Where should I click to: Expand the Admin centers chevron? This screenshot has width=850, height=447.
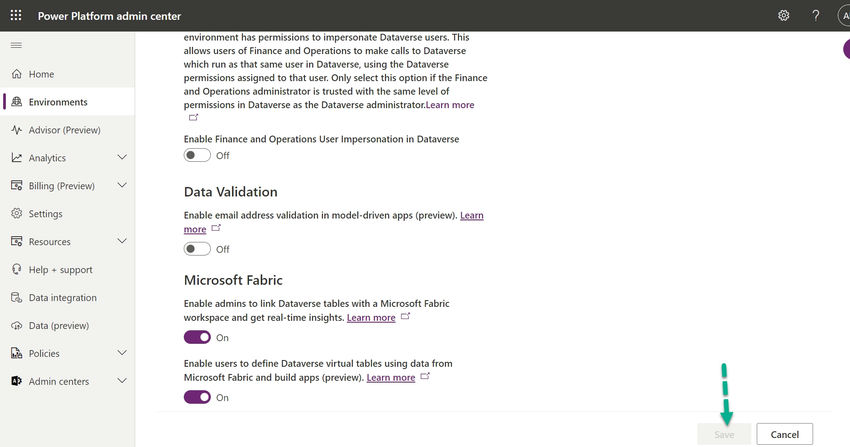(x=122, y=381)
